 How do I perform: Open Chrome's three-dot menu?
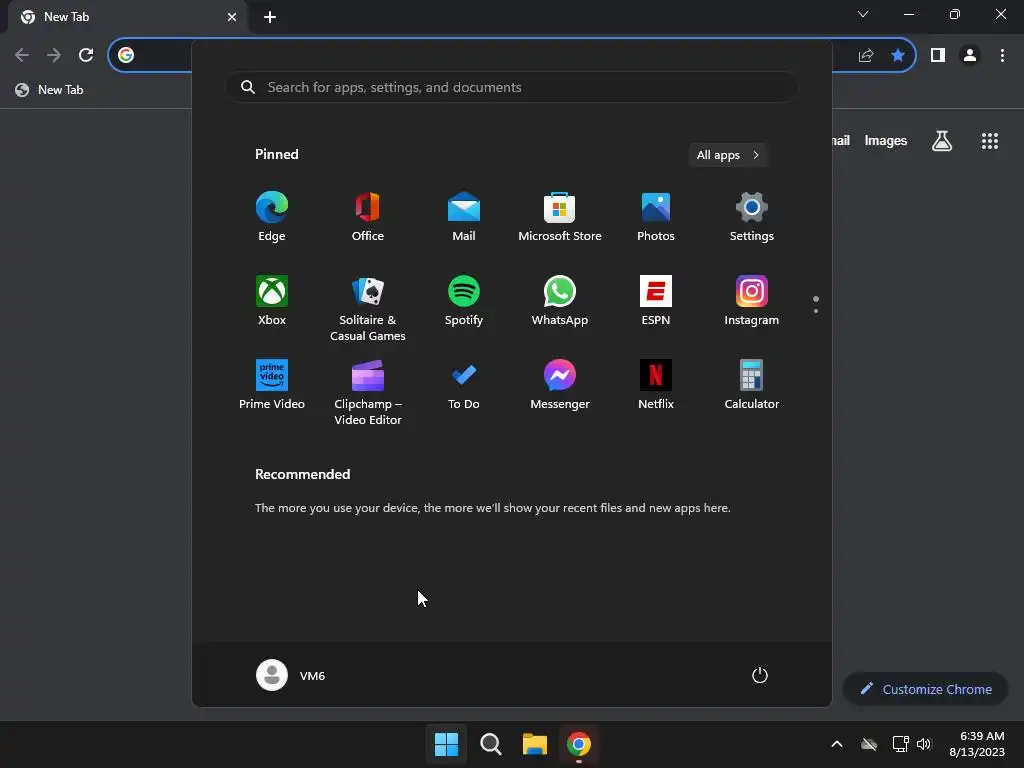click(x=1002, y=55)
